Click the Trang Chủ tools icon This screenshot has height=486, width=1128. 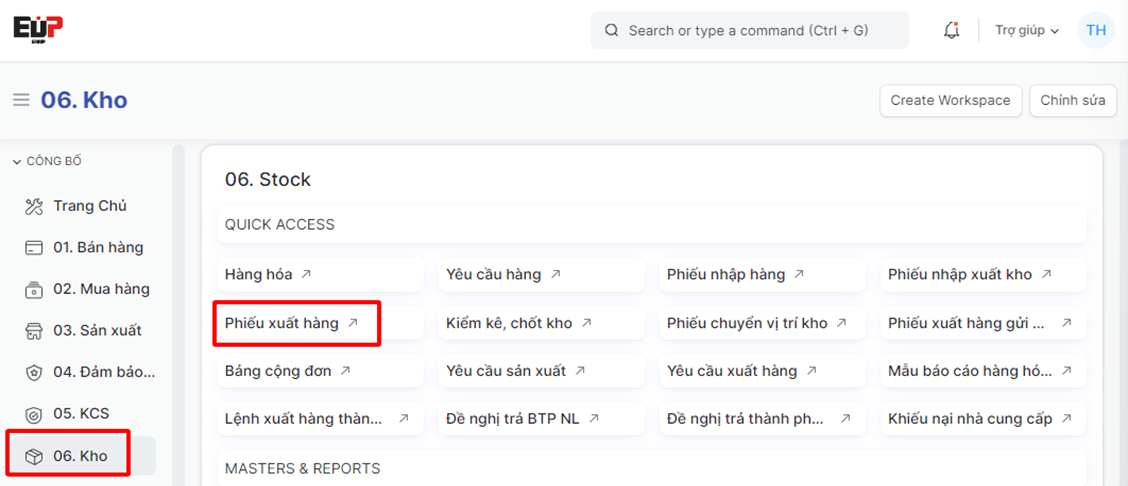point(34,206)
